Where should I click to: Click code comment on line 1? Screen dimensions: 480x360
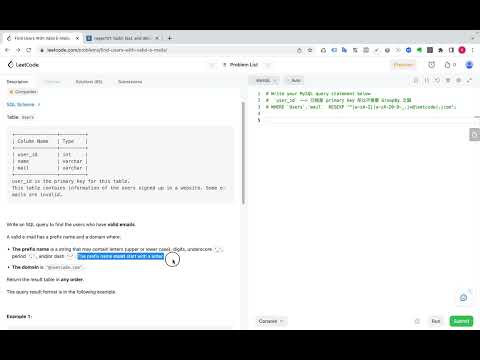point(318,94)
